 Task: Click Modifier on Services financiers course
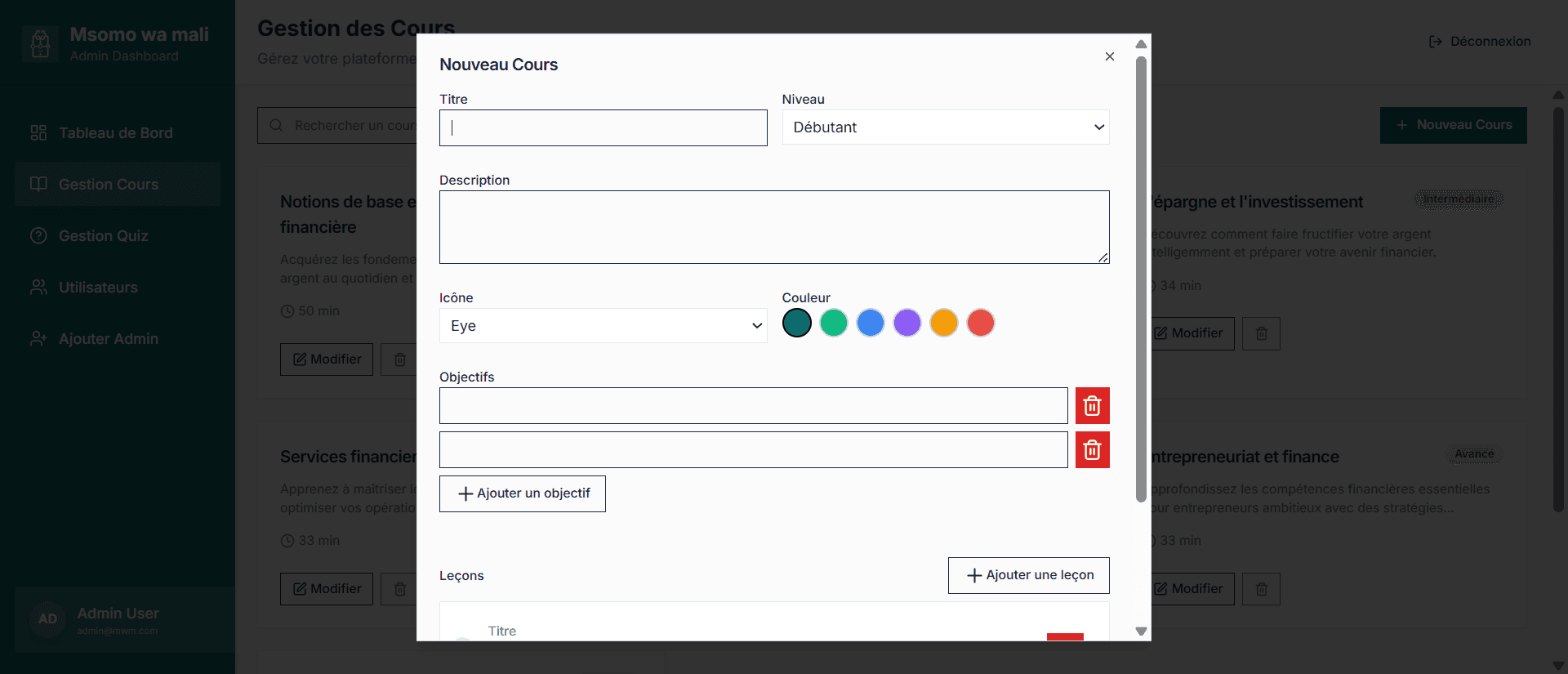pyautogui.click(x=327, y=590)
